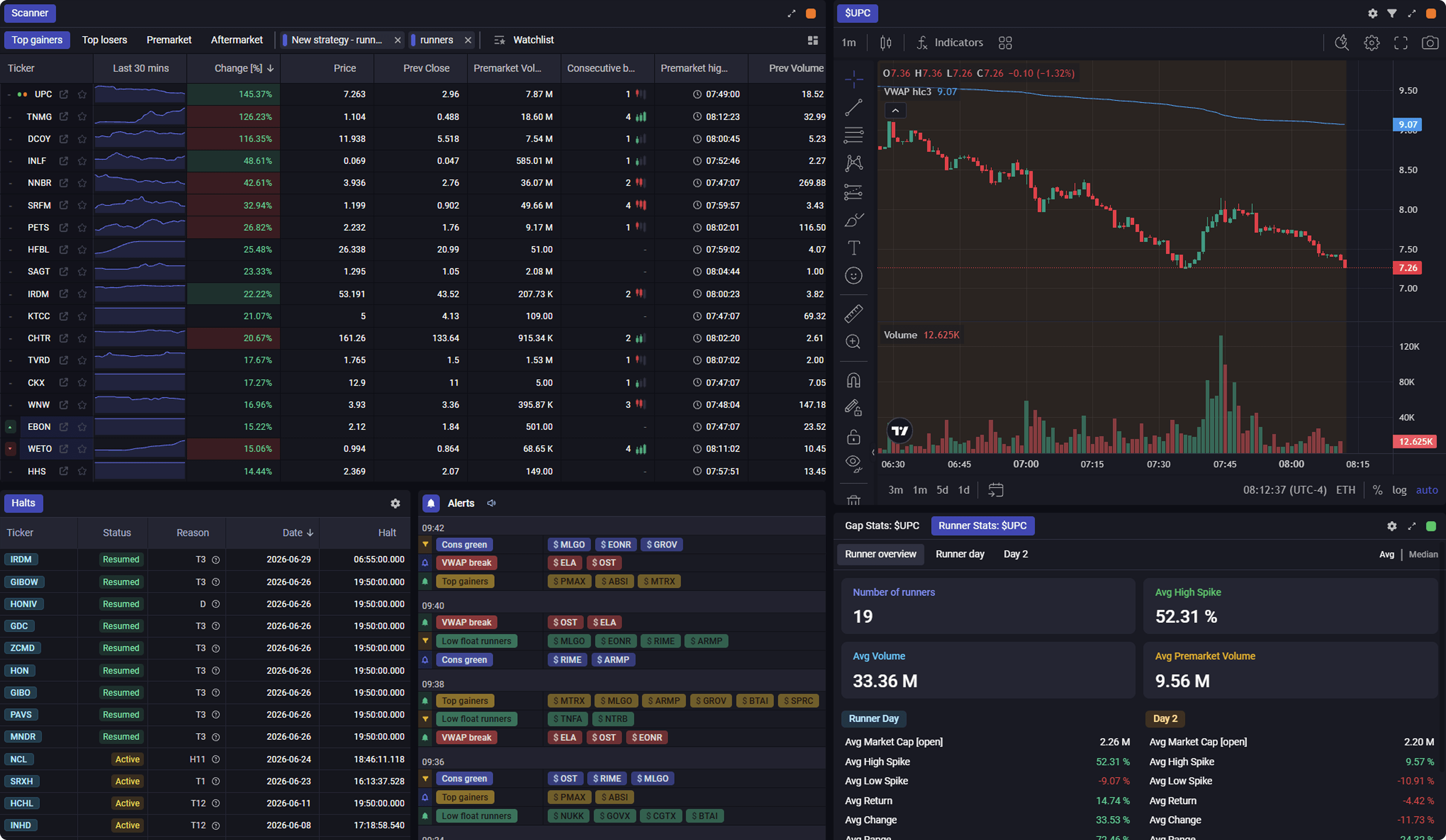Open UPC external link icon
The height and width of the screenshot is (840, 1446).
[64, 94]
